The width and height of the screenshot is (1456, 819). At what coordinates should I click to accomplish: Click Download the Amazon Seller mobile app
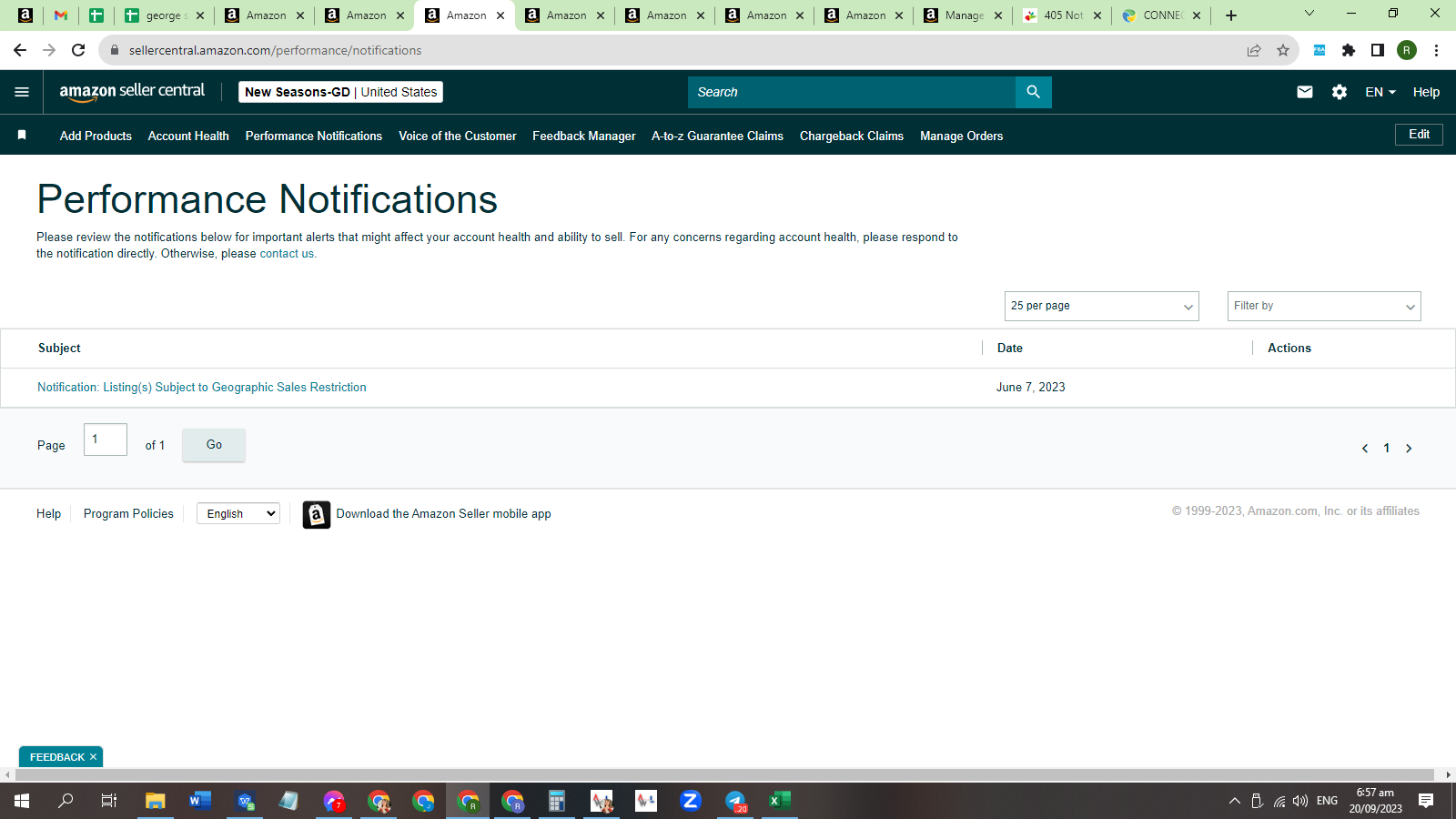tap(444, 513)
